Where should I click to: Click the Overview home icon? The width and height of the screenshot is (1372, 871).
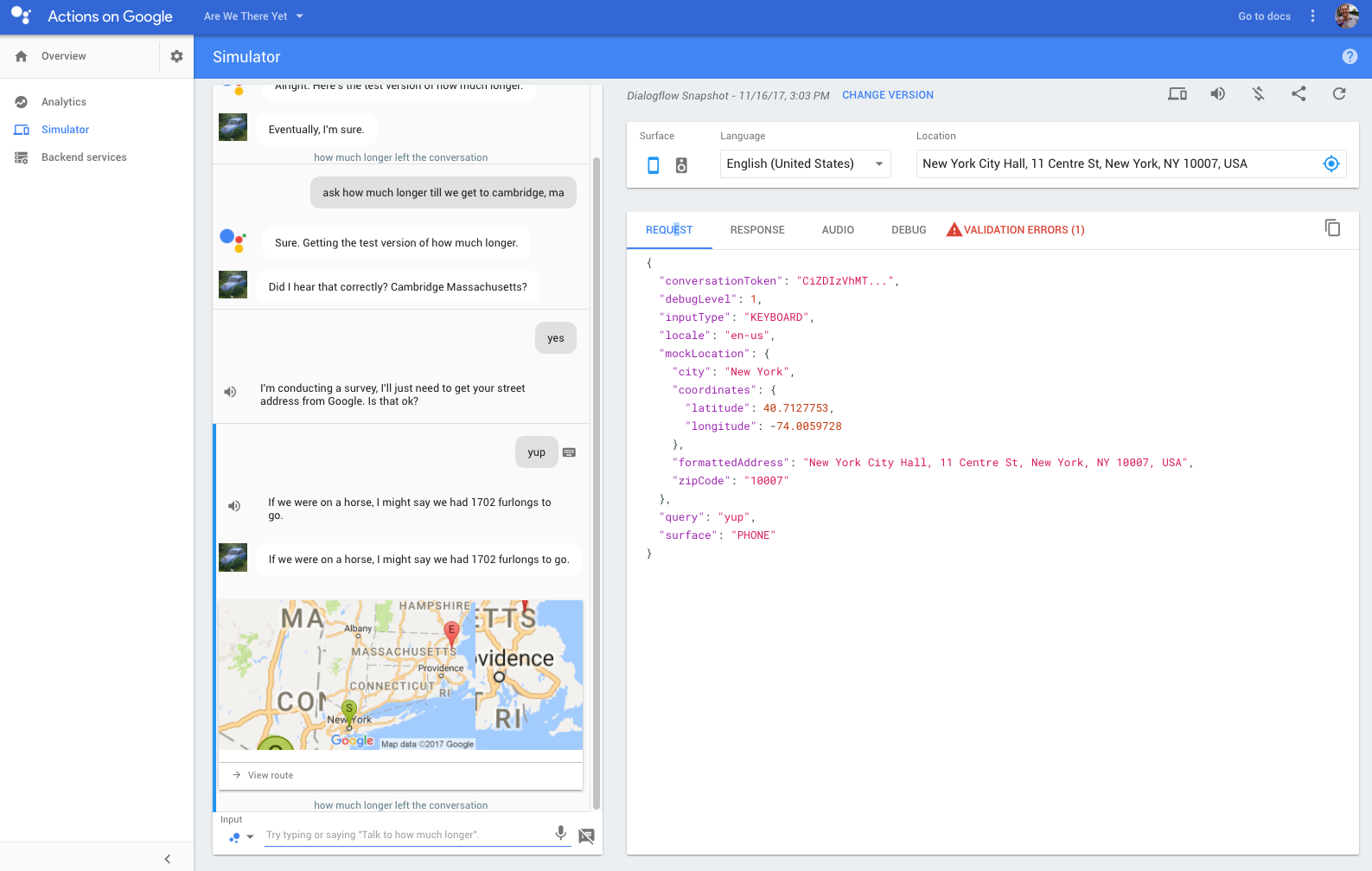click(22, 56)
